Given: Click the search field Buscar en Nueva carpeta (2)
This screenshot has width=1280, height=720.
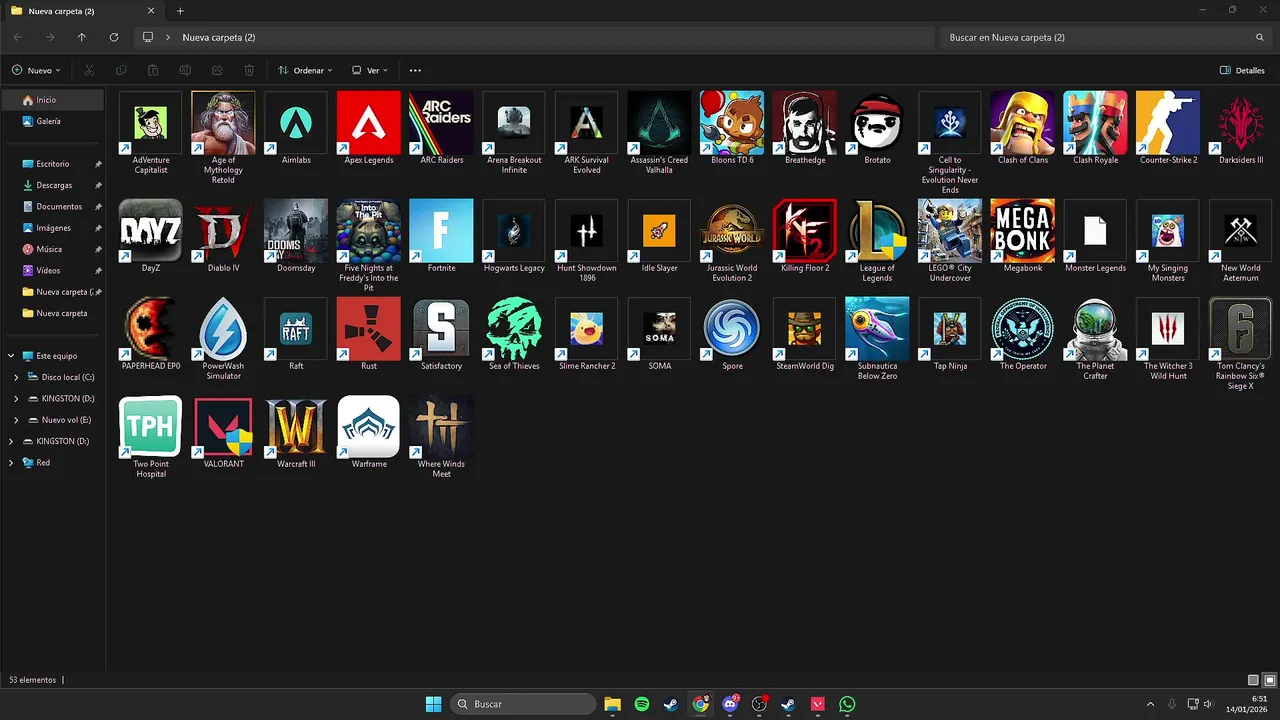Looking at the screenshot, I should click(1105, 37).
